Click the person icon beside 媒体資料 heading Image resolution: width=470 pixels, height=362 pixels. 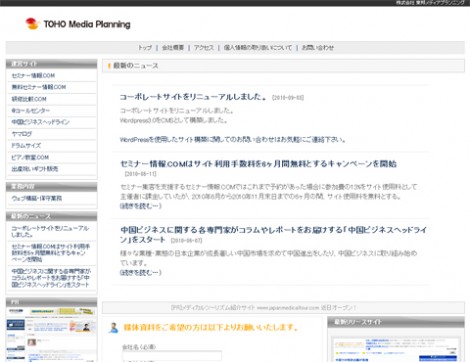click(113, 328)
